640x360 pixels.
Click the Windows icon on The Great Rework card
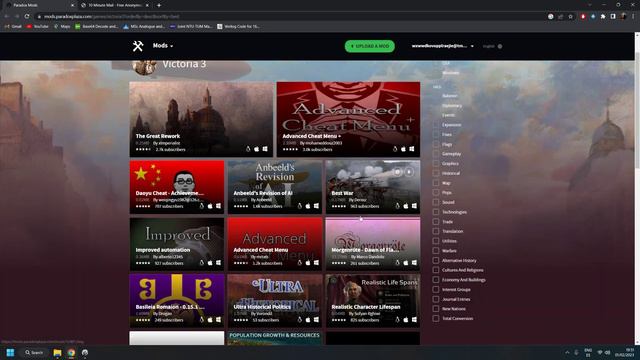(265, 149)
